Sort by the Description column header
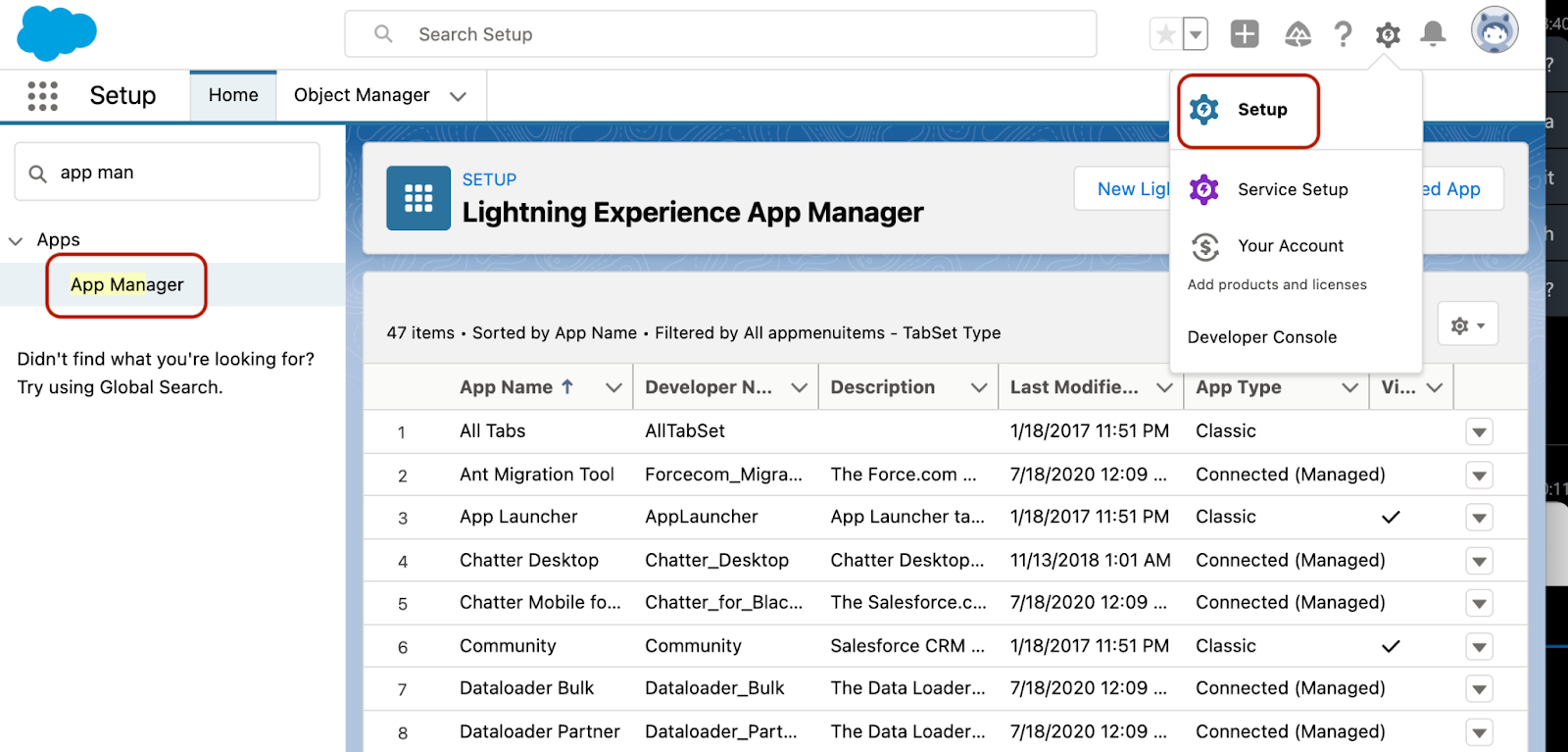This screenshot has height=752, width=1568. pos(883,387)
